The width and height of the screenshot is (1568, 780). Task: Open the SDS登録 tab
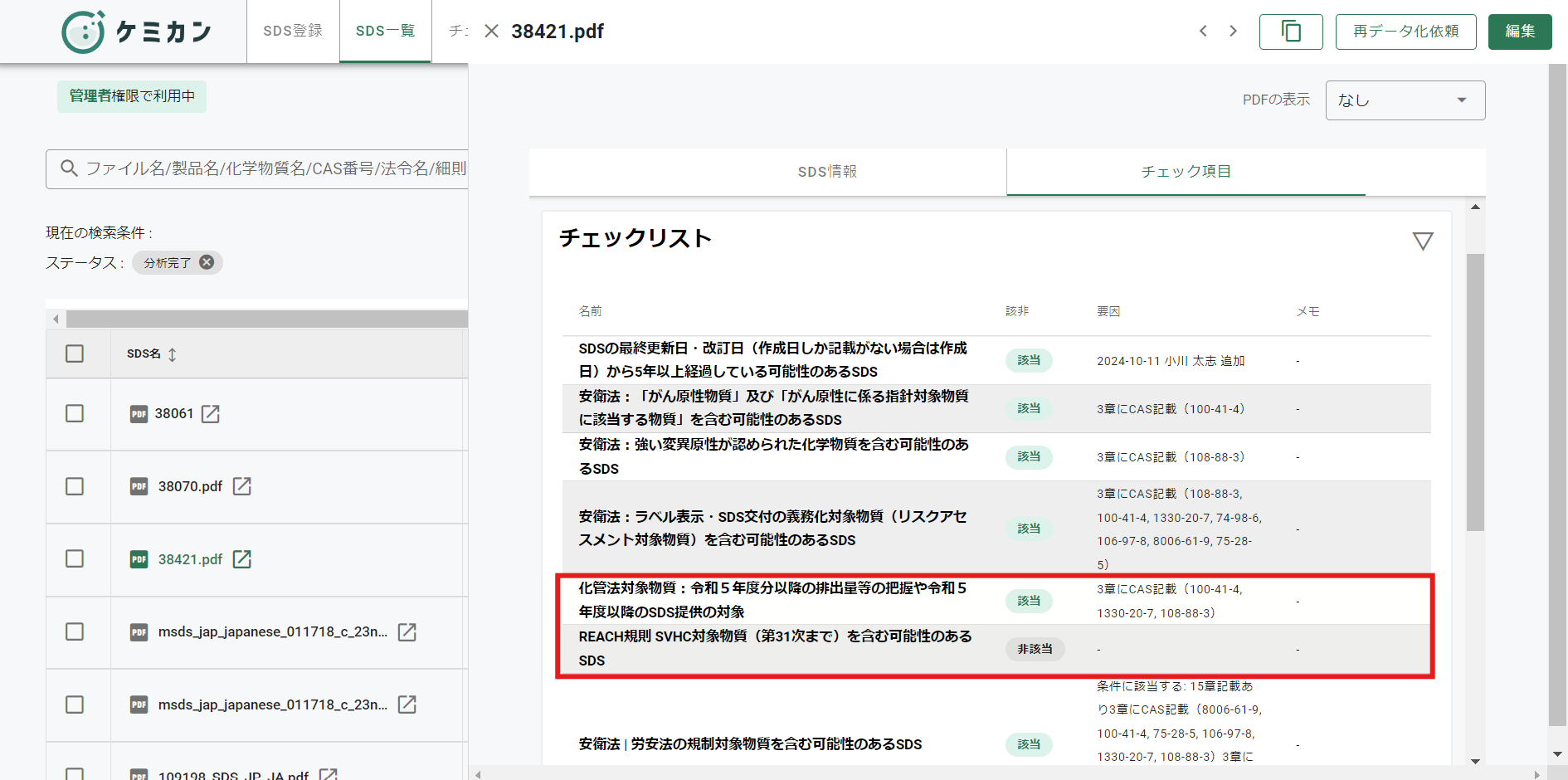tap(293, 32)
